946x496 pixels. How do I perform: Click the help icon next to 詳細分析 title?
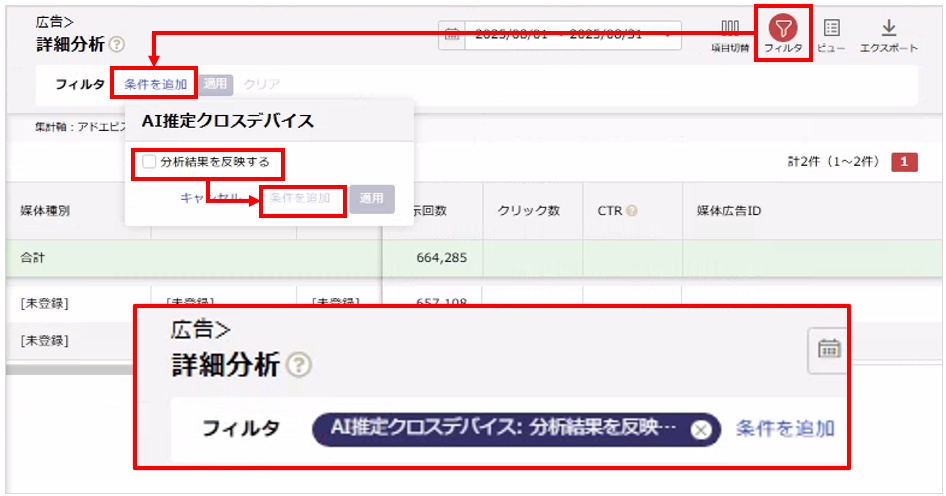pos(117,44)
